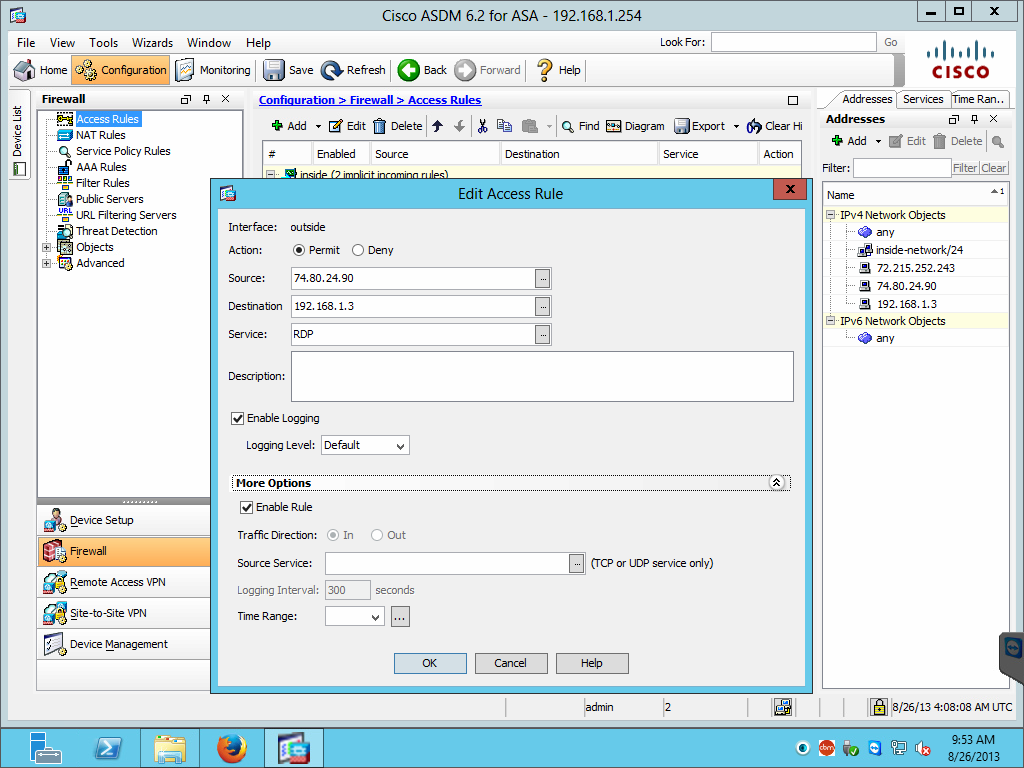Click the Copy icon in rules toolbar
This screenshot has width=1024, height=768.
click(x=504, y=125)
